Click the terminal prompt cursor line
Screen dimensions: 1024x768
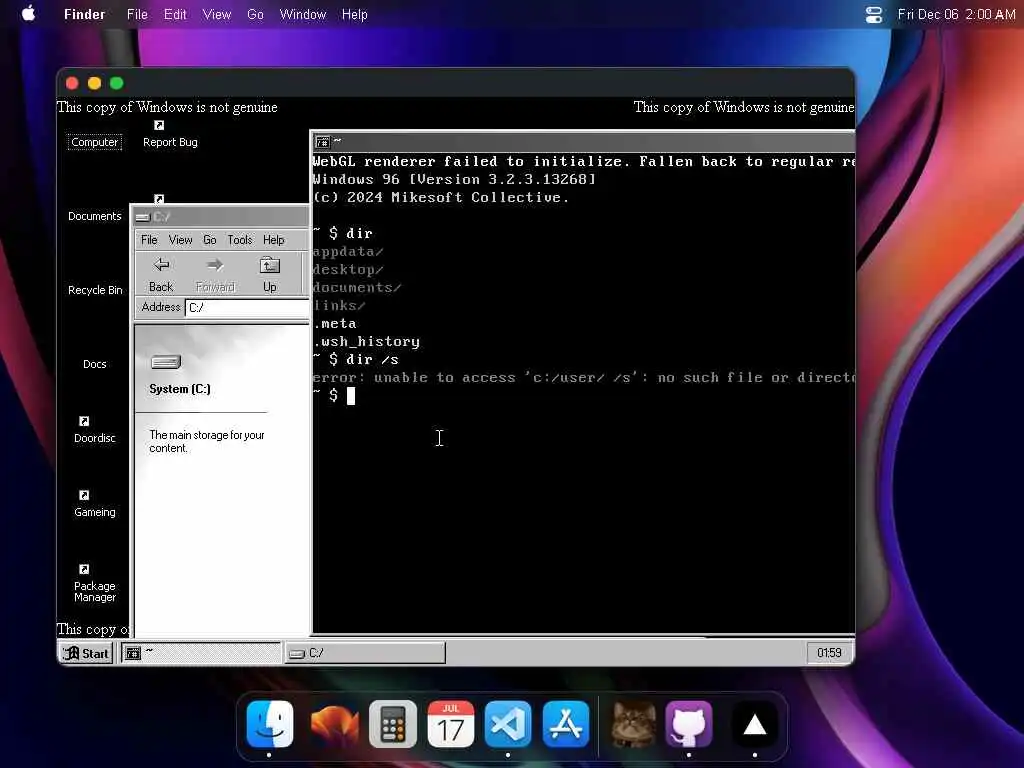334,395
